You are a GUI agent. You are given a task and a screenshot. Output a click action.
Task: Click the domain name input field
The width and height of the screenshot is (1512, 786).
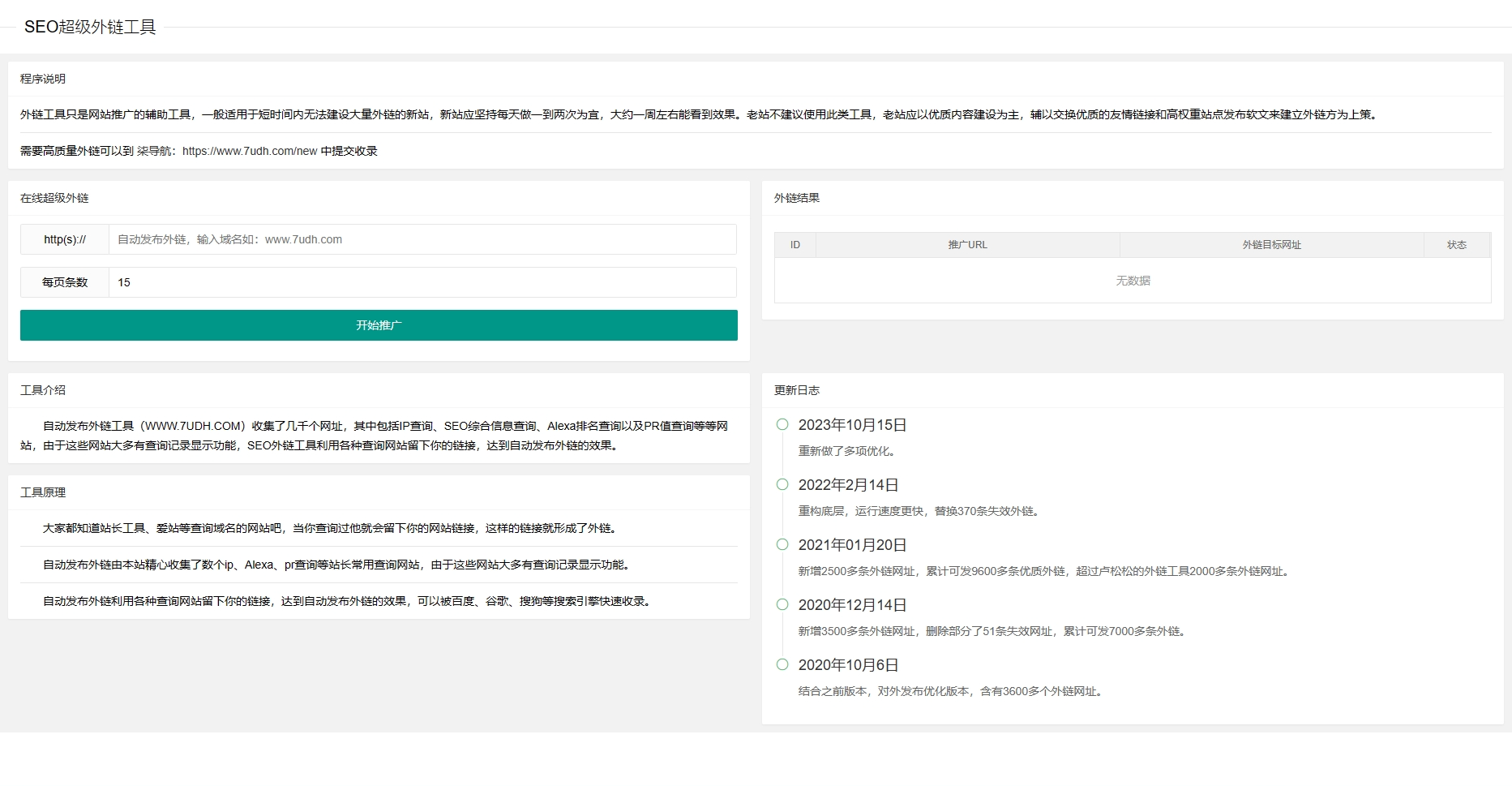(x=422, y=239)
